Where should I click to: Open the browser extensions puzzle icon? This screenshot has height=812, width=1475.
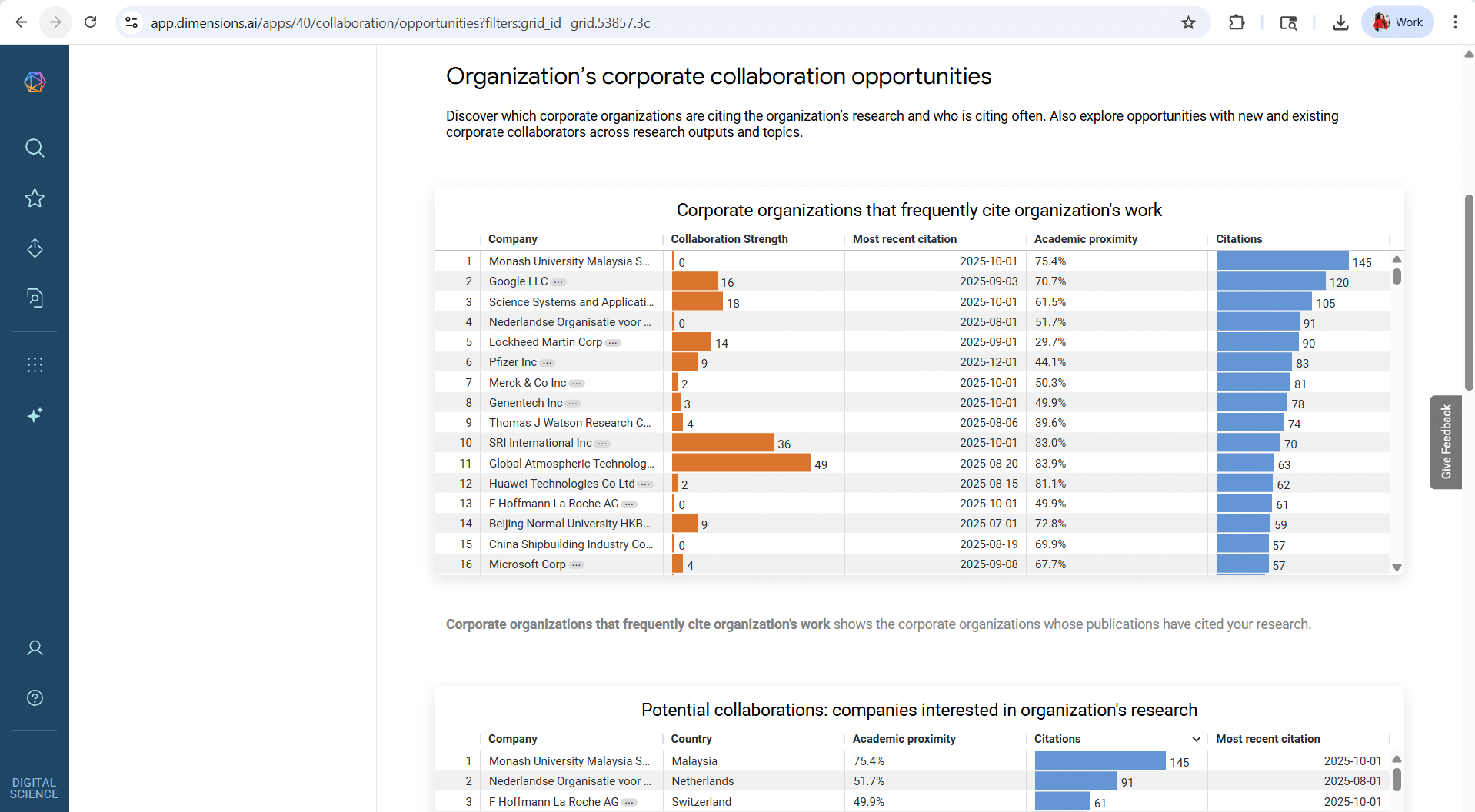click(1237, 22)
